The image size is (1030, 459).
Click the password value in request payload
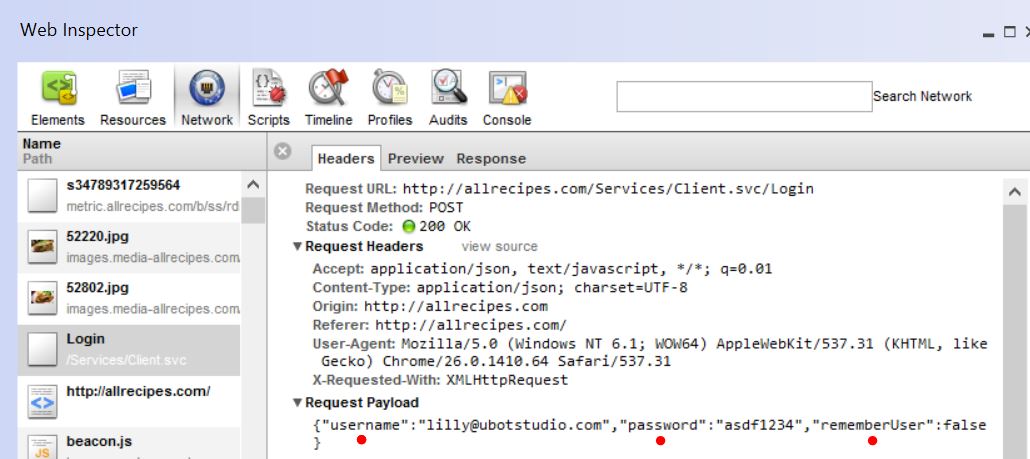pos(761,426)
